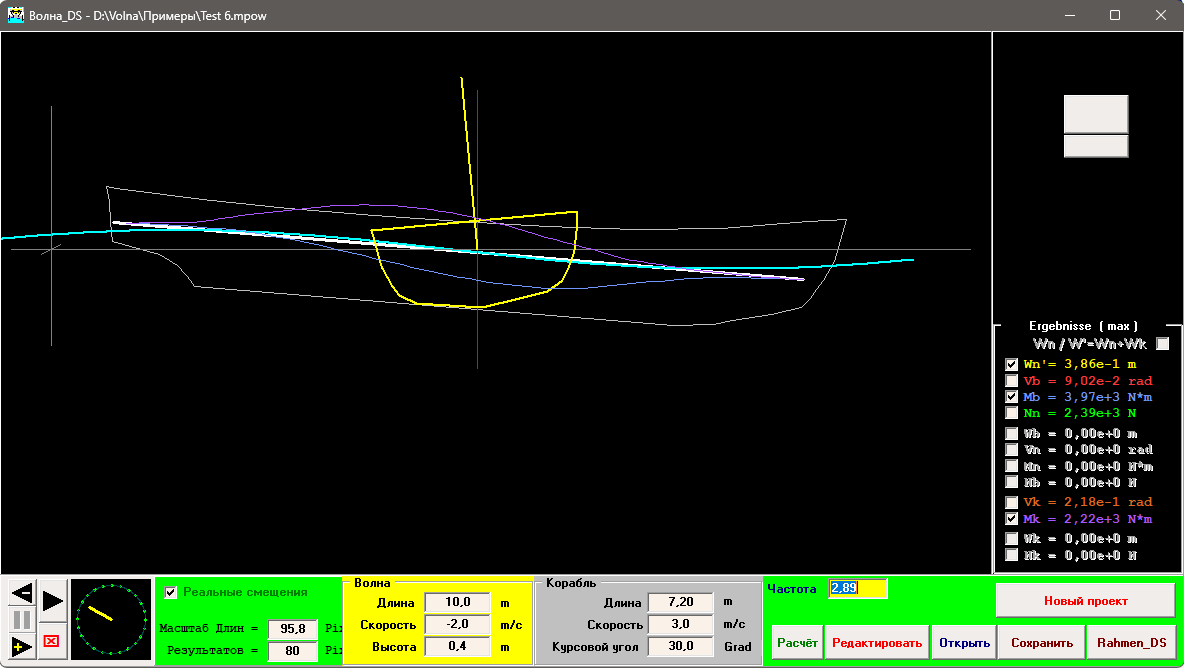Click the wave Высота field

[457, 647]
